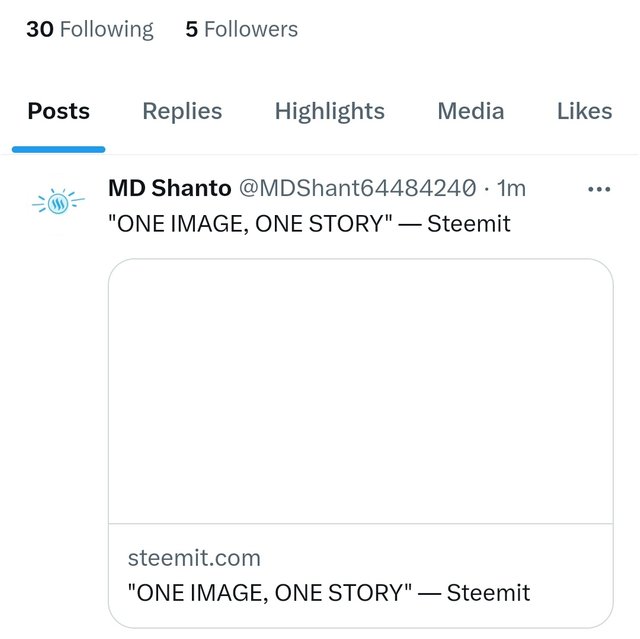Click the MD Shanto display name
The image size is (640, 639).
169,188
